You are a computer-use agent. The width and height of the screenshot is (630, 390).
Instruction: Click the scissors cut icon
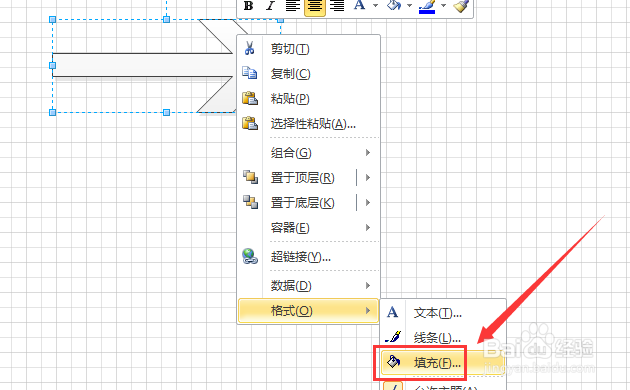point(249,48)
